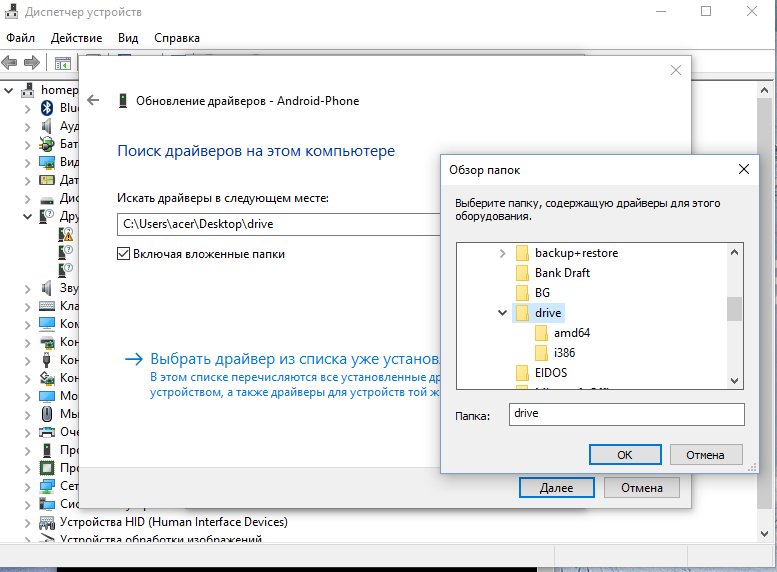Expand the HID devices tree node

[x=26, y=522]
